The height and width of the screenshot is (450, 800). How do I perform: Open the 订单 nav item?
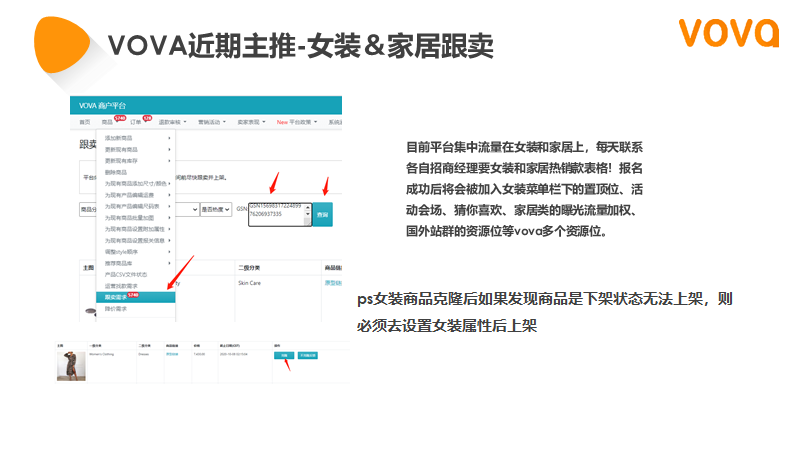[x=135, y=122]
